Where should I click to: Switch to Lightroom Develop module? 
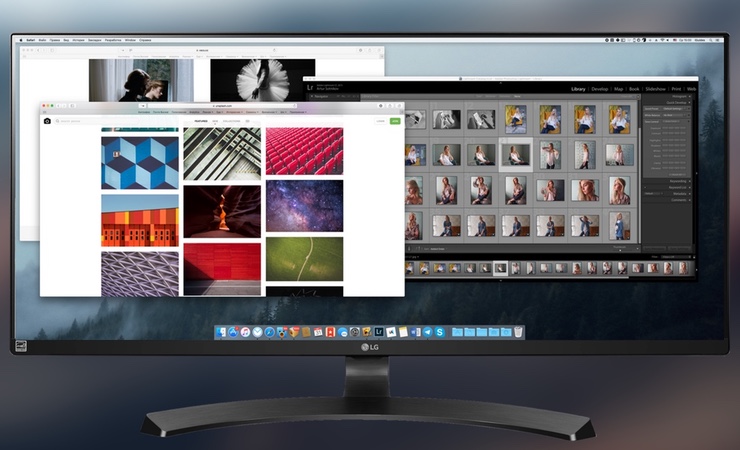[600, 89]
